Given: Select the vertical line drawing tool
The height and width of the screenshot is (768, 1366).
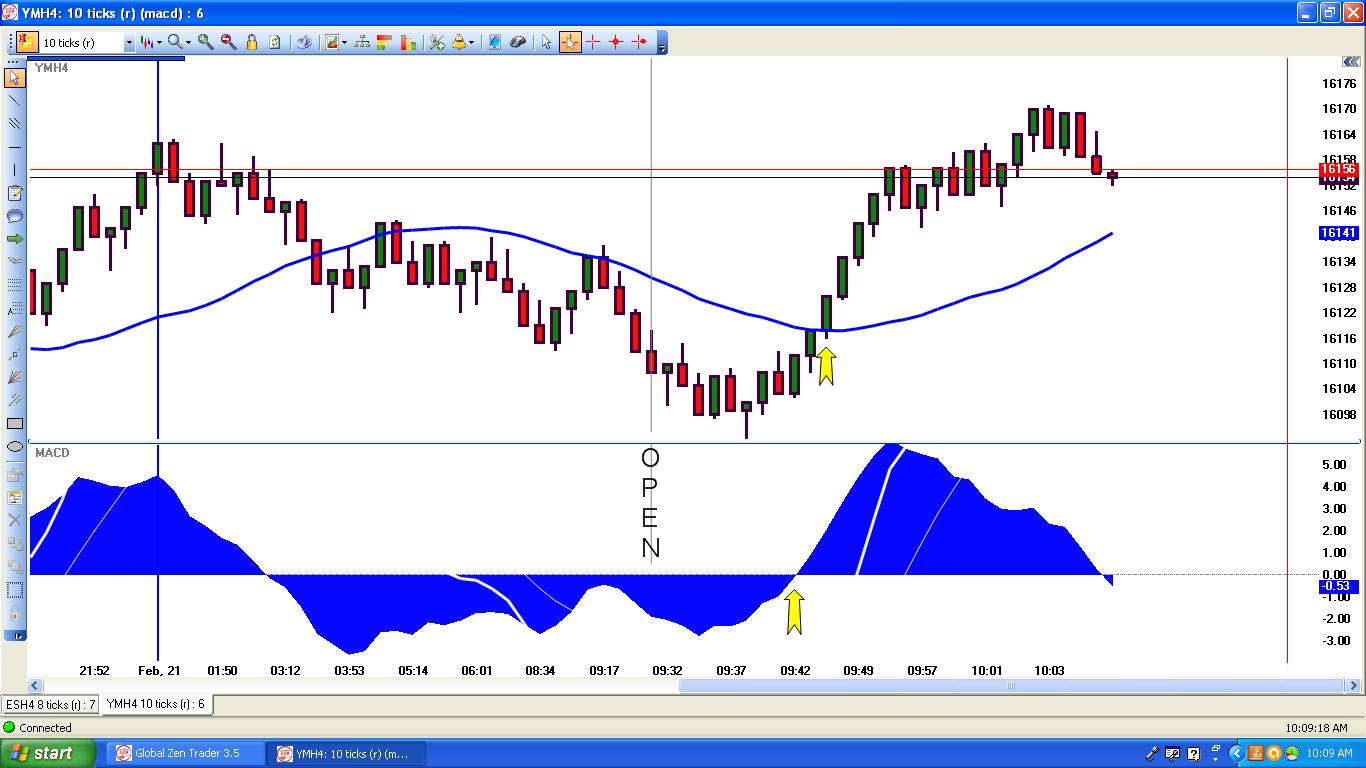Looking at the screenshot, I should click(x=14, y=170).
